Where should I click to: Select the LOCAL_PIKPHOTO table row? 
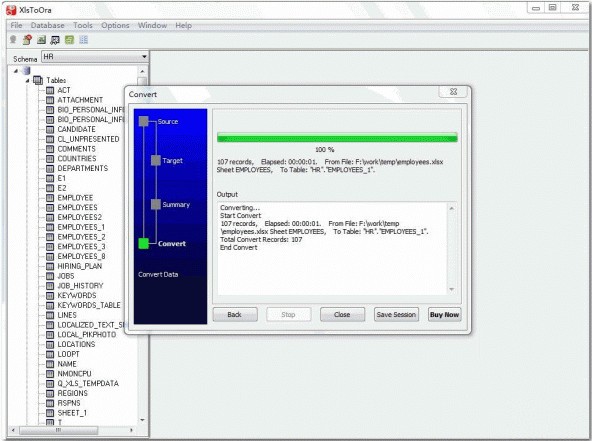[x=86, y=335]
